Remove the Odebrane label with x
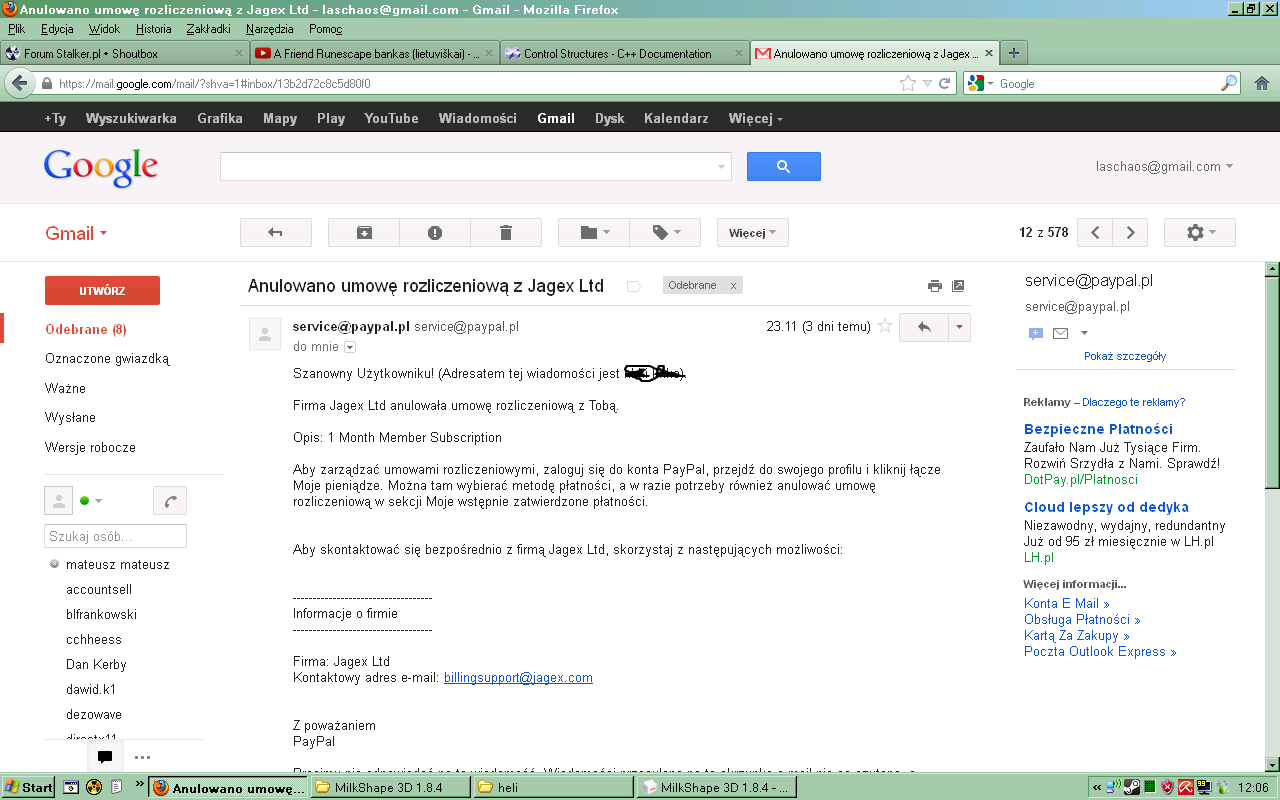Viewport: 1280px width, 800px height. 733,285
